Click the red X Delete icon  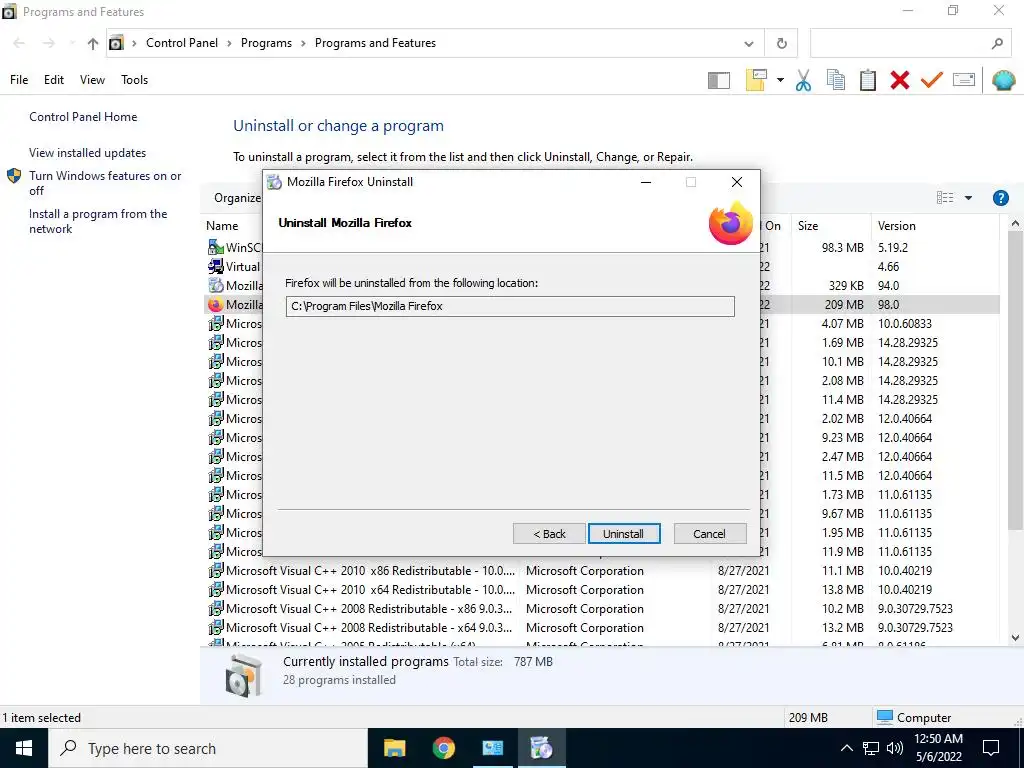pyautogui.click(x=899, y=80)
